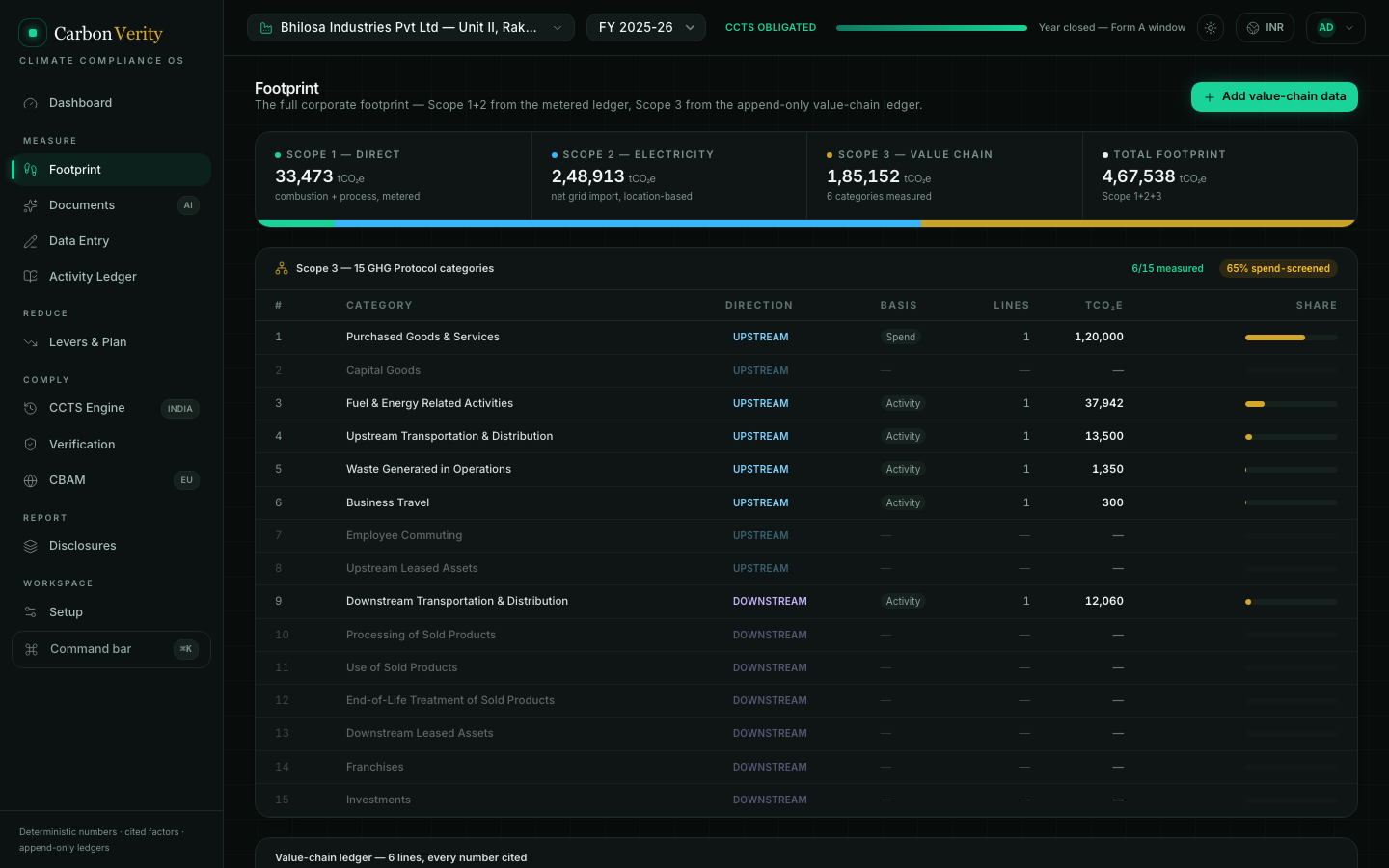The image size is (1389, 868).
Task: Open the FY 2025-26 year selector
Action: pyautogui.click(x=646, y=28)
